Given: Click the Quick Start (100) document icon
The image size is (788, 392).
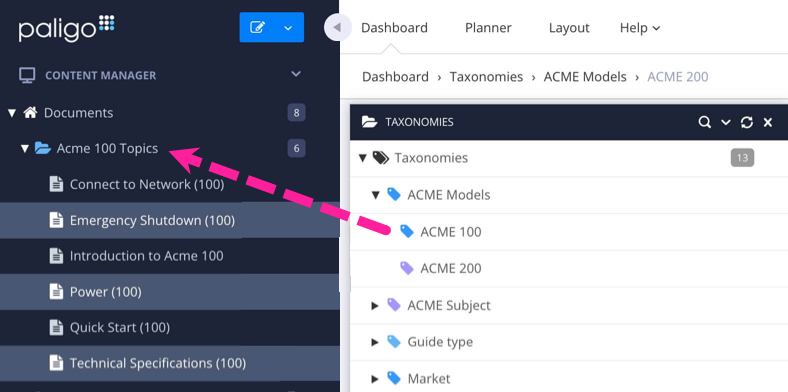Looking at the screenshot, I should coord(56,327).
